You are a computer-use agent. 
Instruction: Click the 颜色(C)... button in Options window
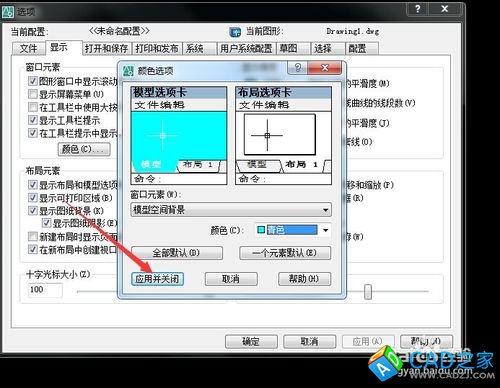coord(84,149)
